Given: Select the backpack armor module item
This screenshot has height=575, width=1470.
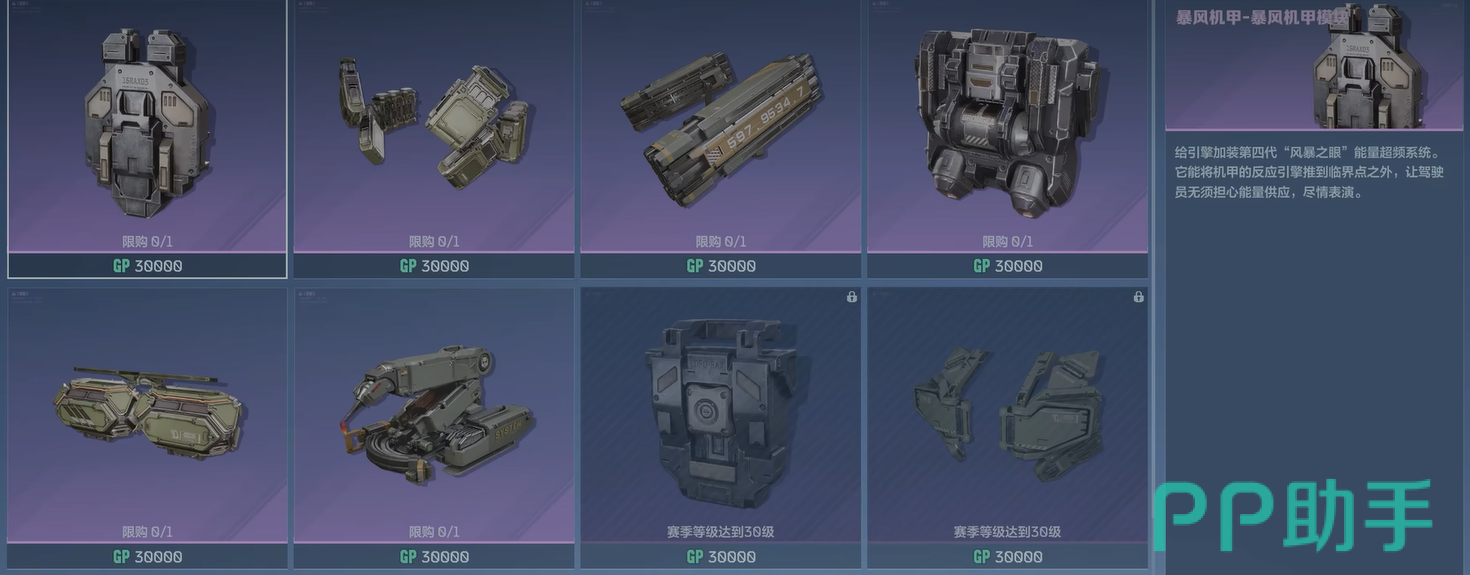Looking at the screenshot, I should click(x=147, y=126).
